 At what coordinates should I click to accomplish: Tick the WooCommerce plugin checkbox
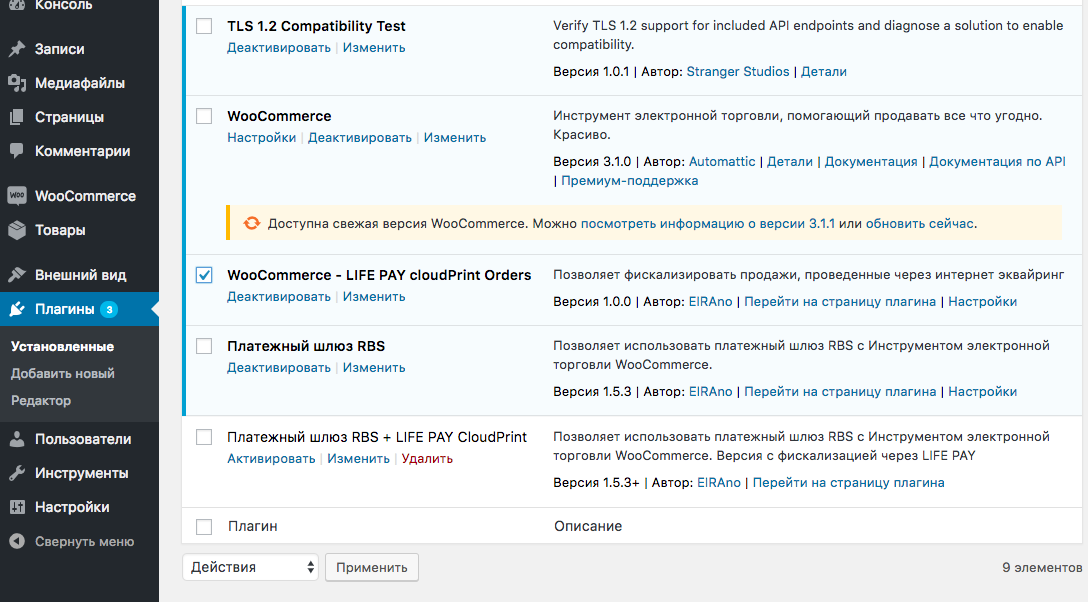(x=204, y=116)
